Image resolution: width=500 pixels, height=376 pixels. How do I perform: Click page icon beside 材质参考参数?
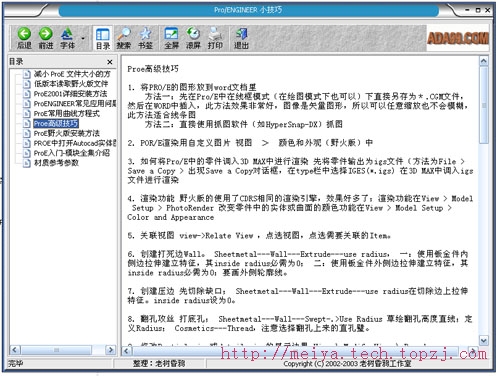point(27,163)
